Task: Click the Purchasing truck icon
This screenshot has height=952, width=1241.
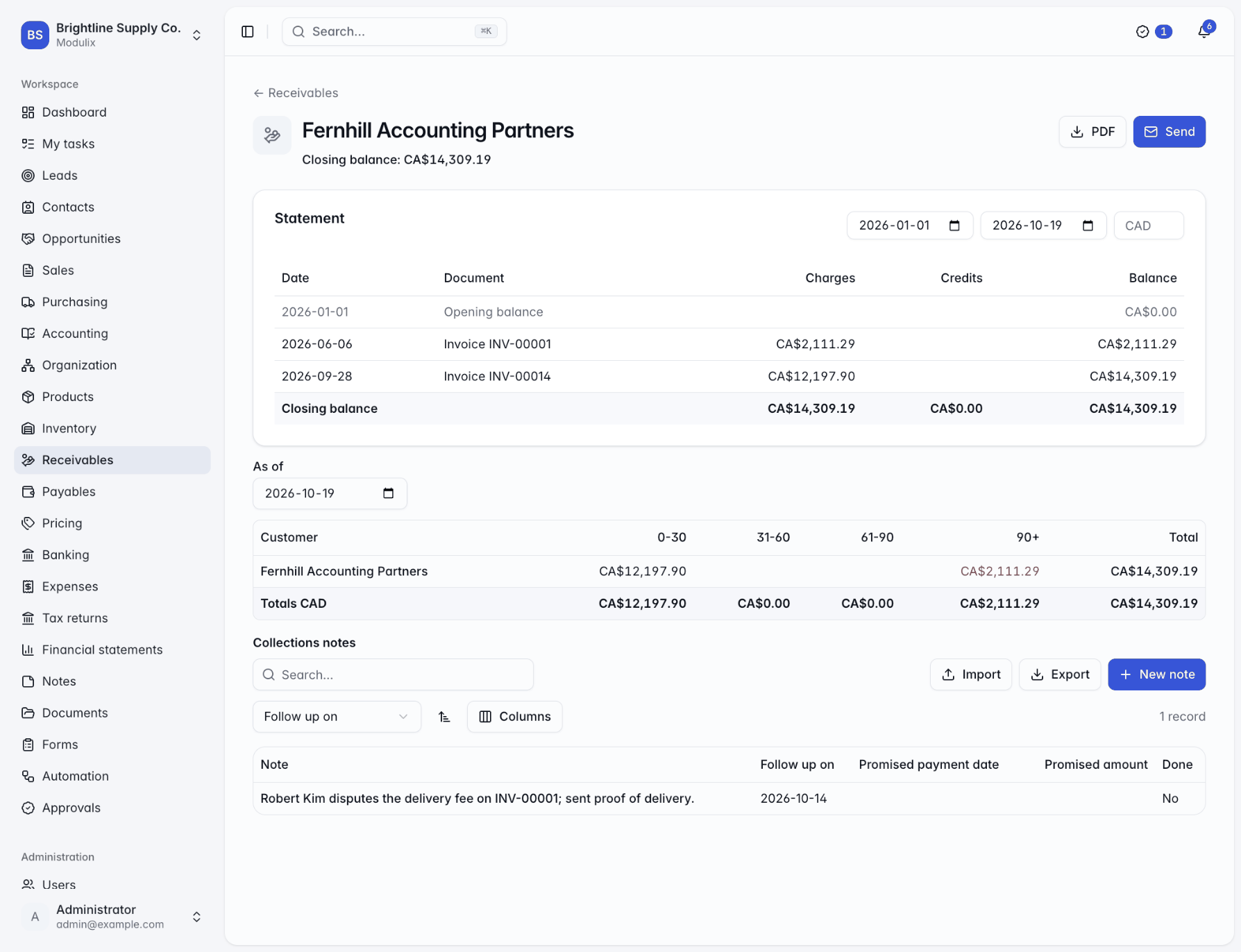Action: 28,302
